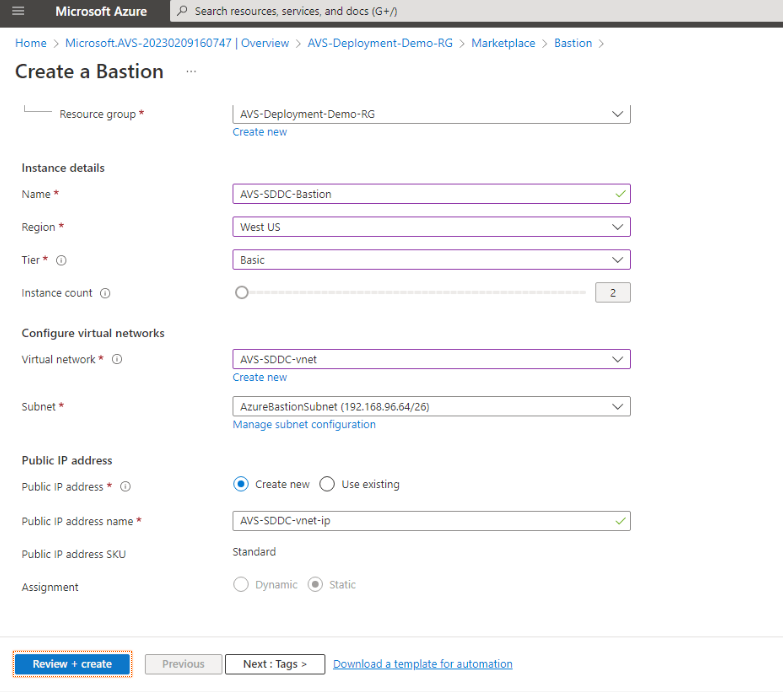Click Create new under Virtual network
This screenshot has height=692, width=783.
(260, 377)
